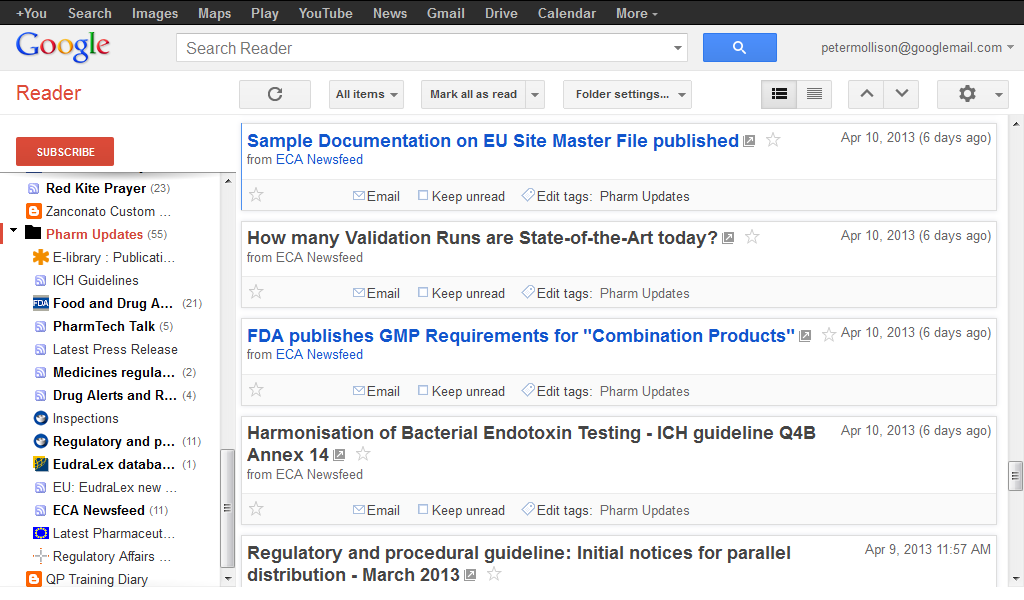Click the Google logo
The width and height of the screenshot is (1024, 600).
63,46
